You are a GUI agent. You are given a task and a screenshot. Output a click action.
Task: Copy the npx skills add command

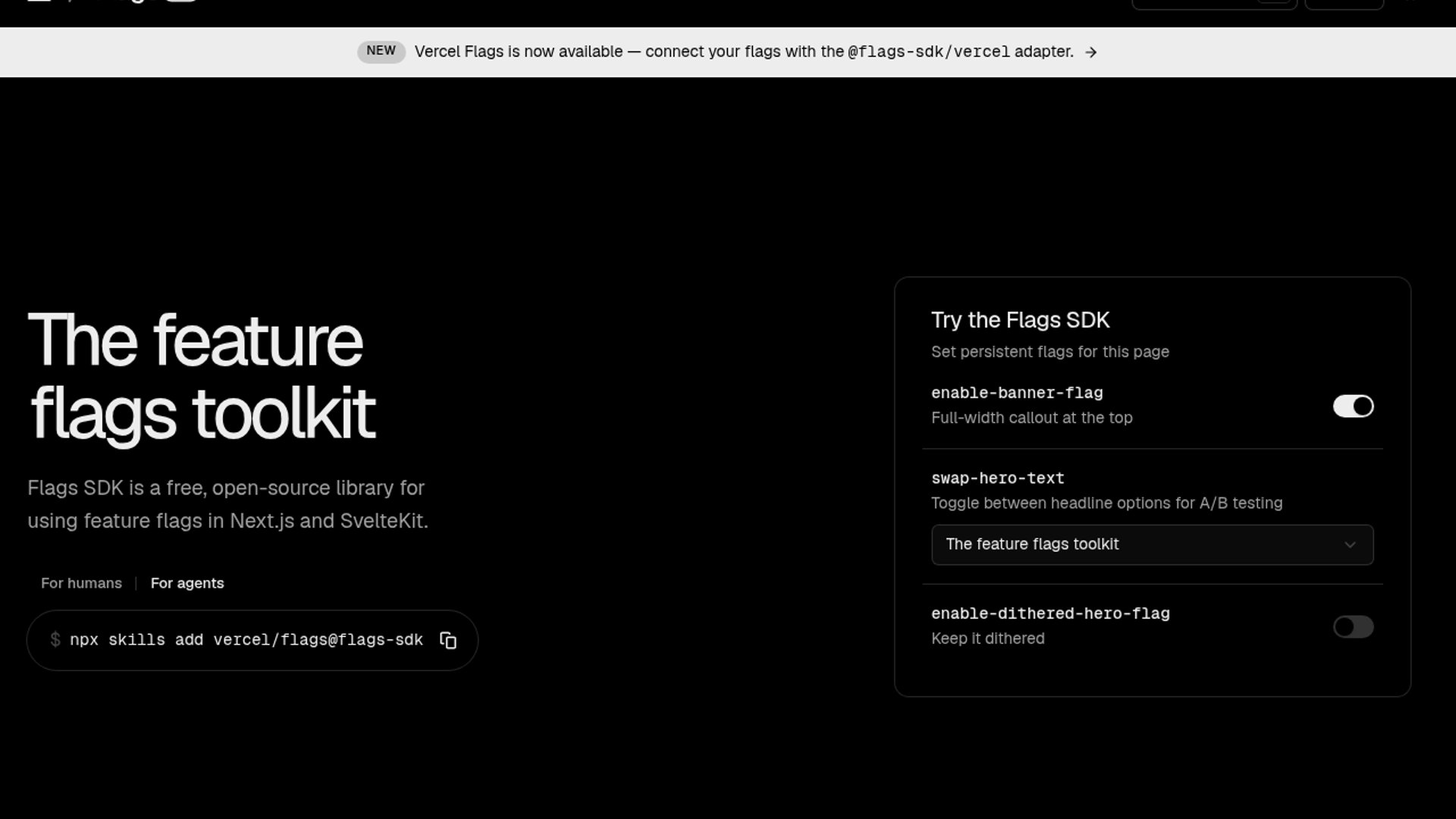pos(448,641)
